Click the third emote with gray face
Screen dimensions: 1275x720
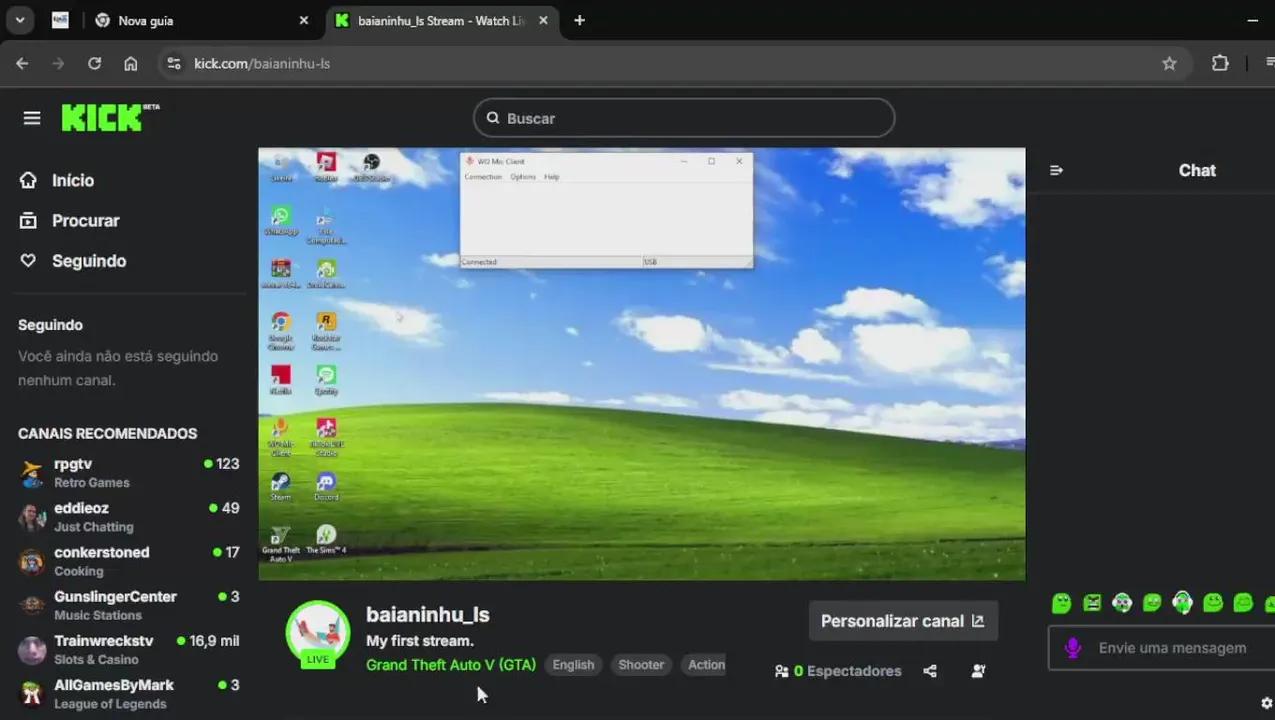(1122, 603)
